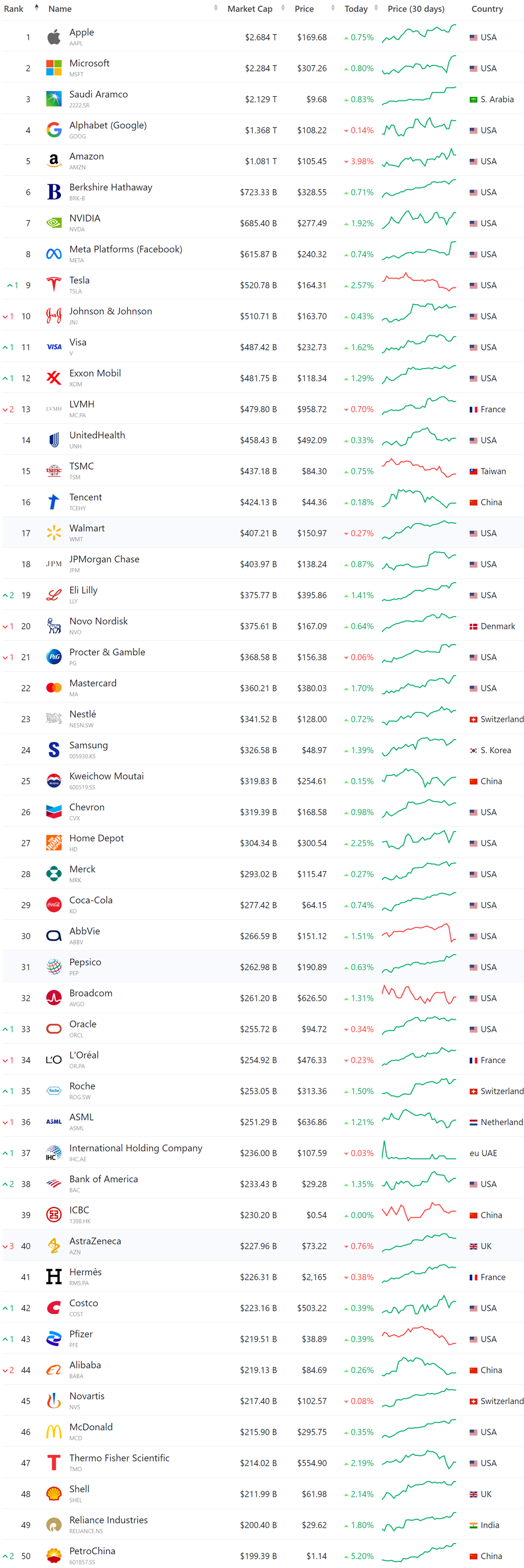Click the Pfizer logo icon
The image size is (524, 1568).
point(54,1339)
